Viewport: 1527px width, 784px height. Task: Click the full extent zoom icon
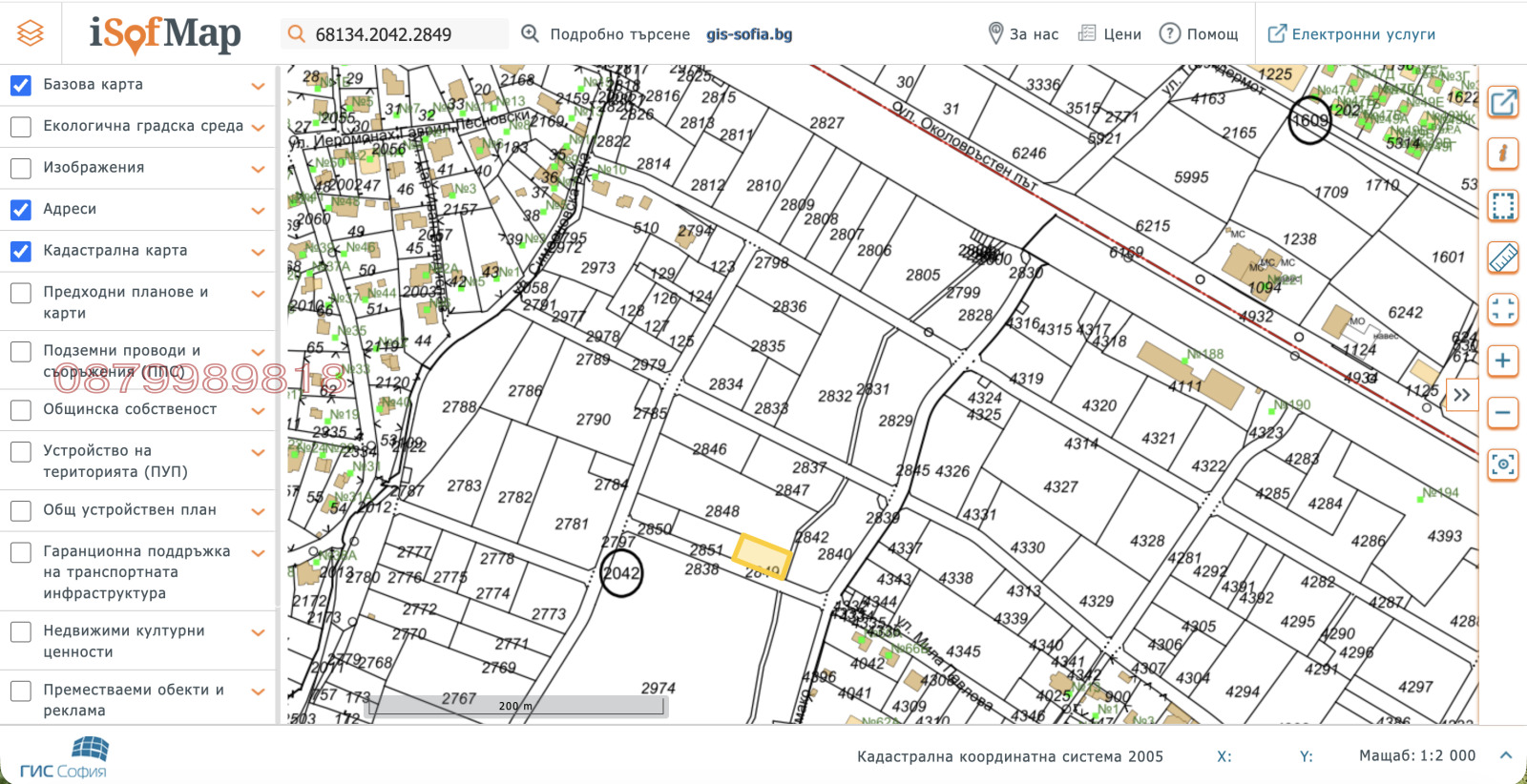(1503, 309)
